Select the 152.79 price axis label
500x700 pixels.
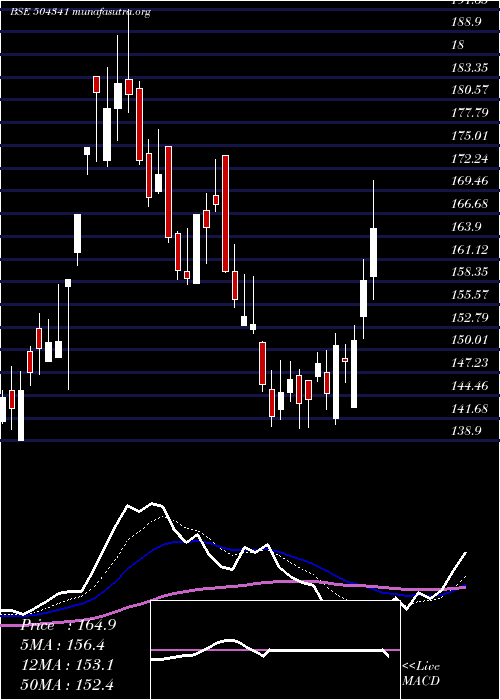pyautogui.click(x=470, y=317)
